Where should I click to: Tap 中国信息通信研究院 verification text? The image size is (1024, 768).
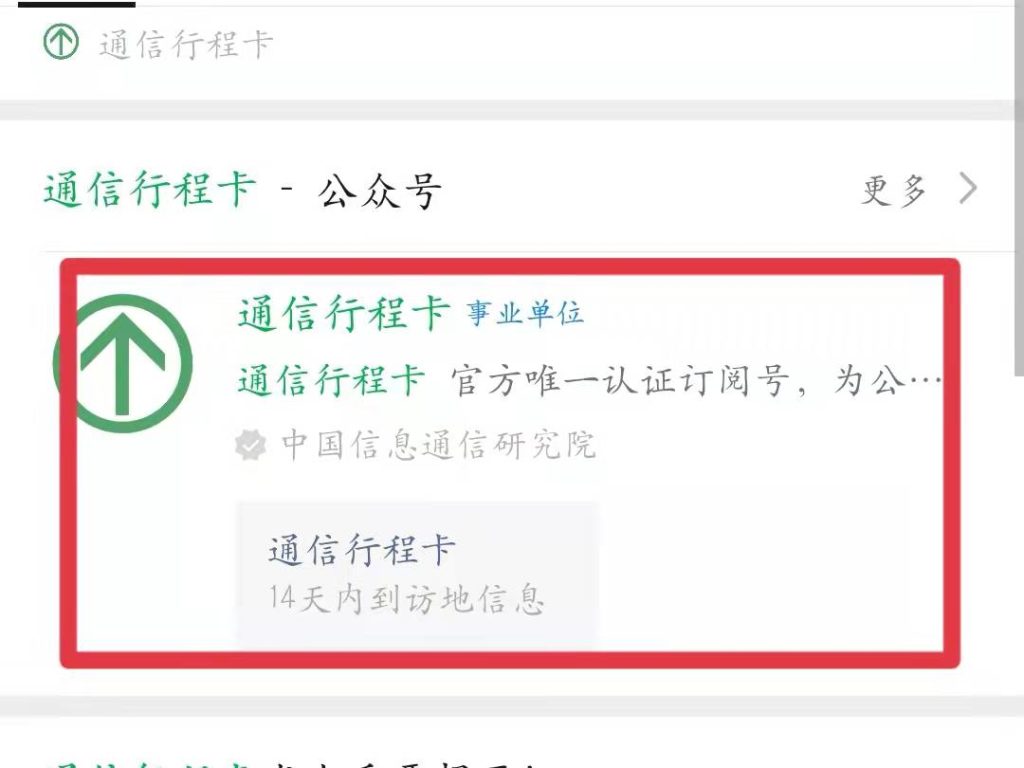438,445
